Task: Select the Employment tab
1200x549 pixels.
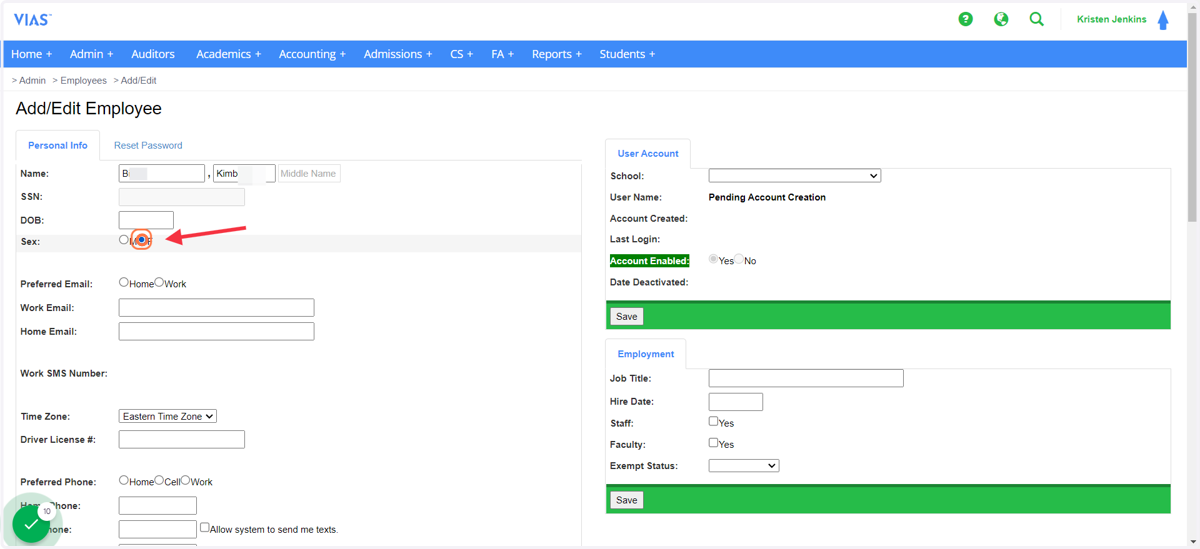Action: click(646, 354)
